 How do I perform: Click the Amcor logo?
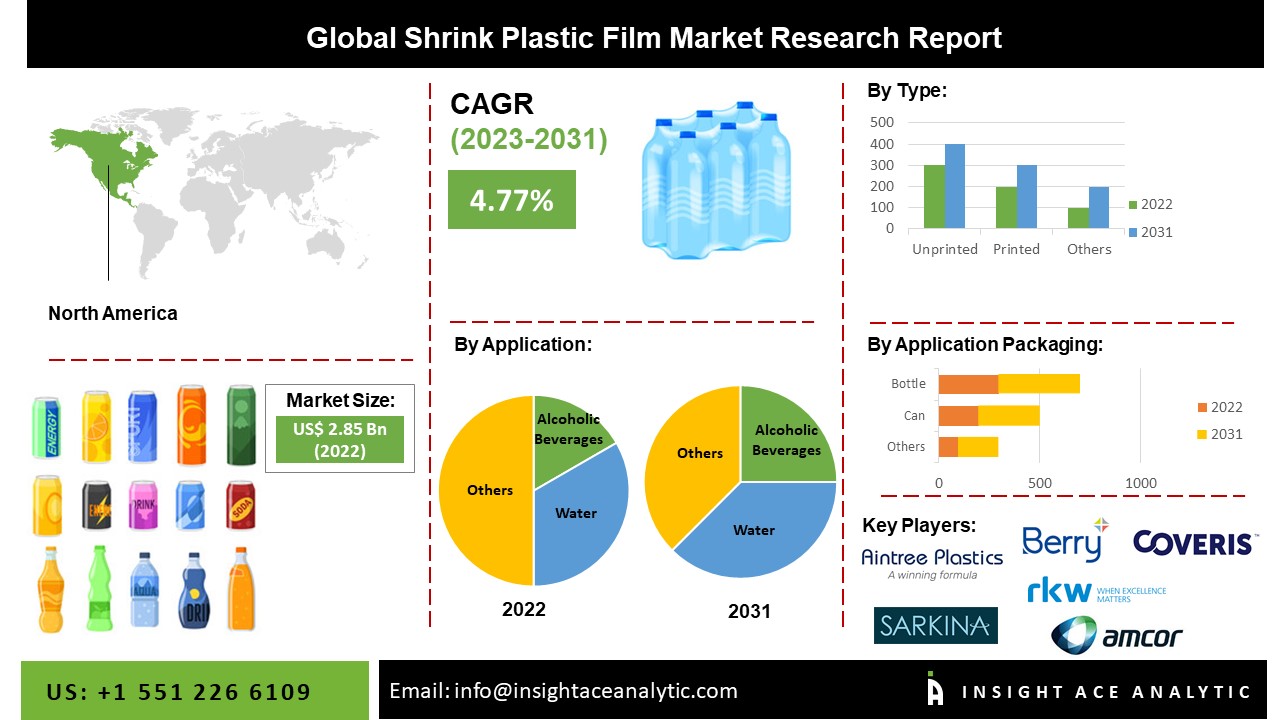point(1116,635)
